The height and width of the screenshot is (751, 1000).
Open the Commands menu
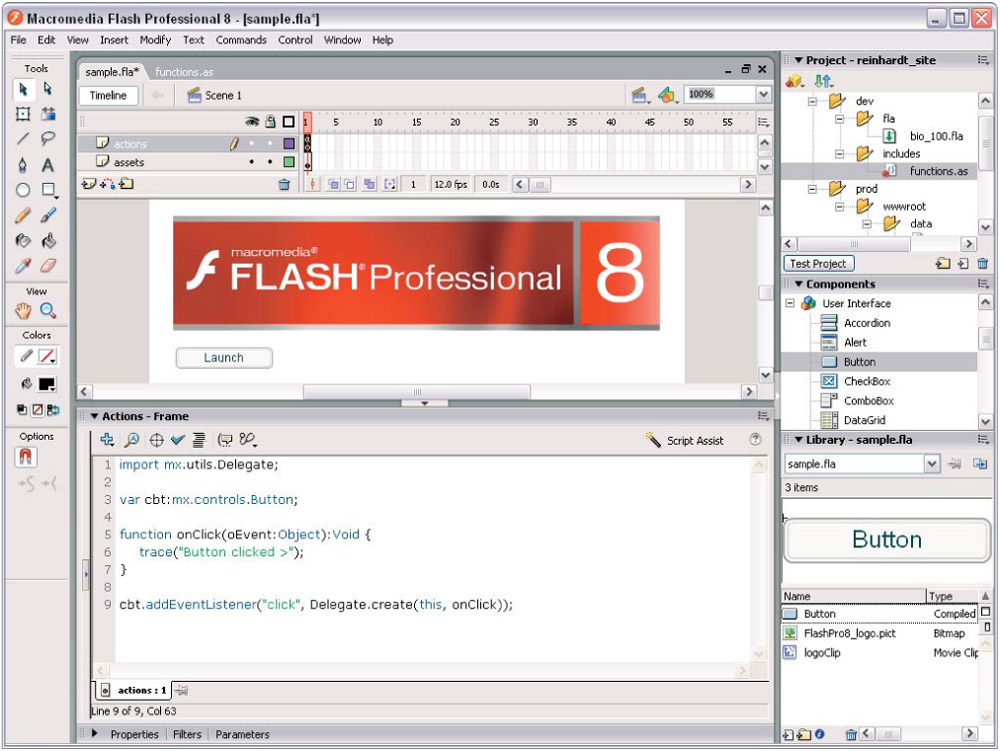click(x=241, y=40)
